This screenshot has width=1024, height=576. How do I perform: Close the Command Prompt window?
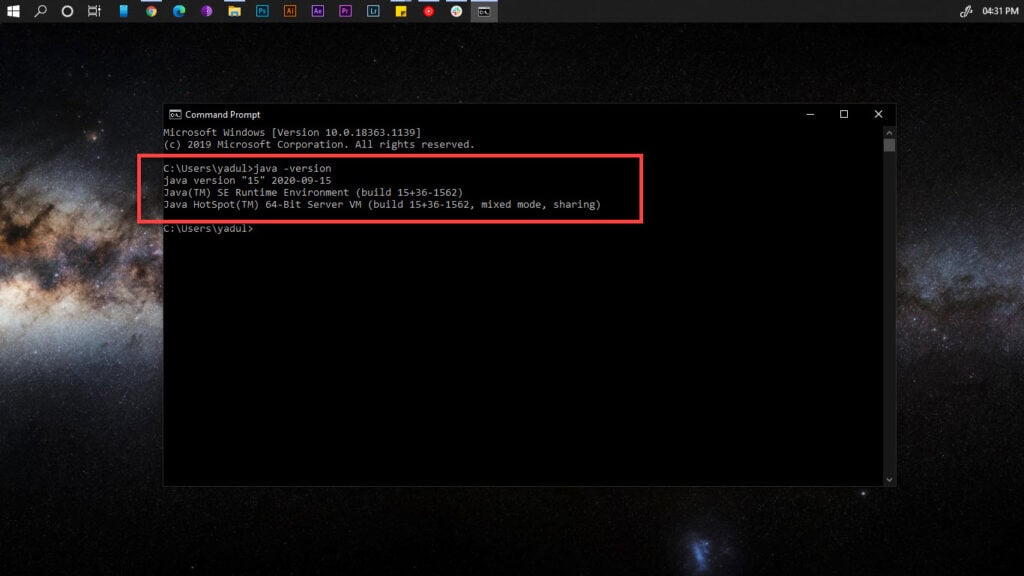(x=878, y=114)
